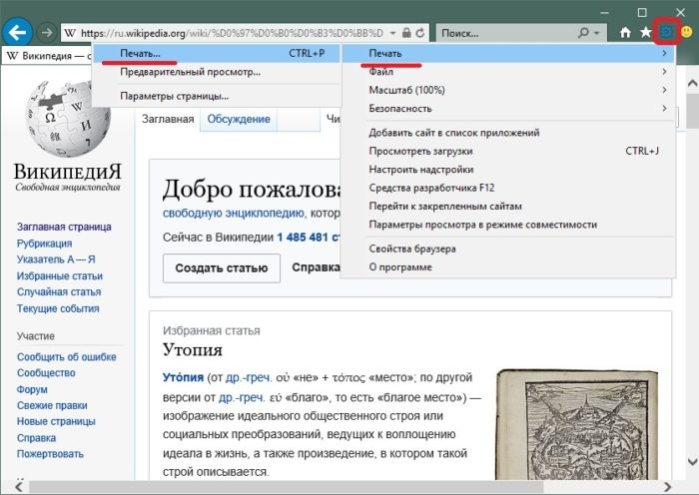Refresh the page with the reload icon

[x=420, y=33]
